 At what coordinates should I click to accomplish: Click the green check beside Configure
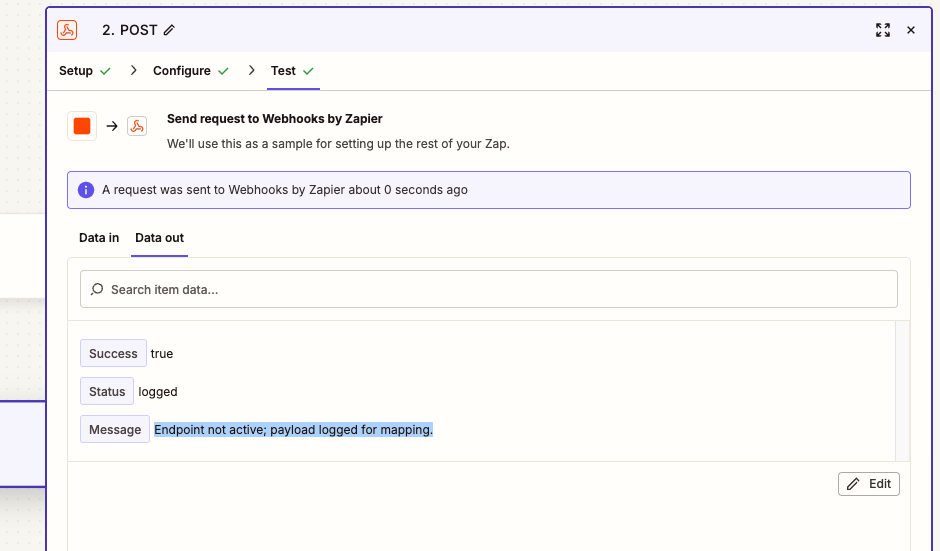[224, 71]
